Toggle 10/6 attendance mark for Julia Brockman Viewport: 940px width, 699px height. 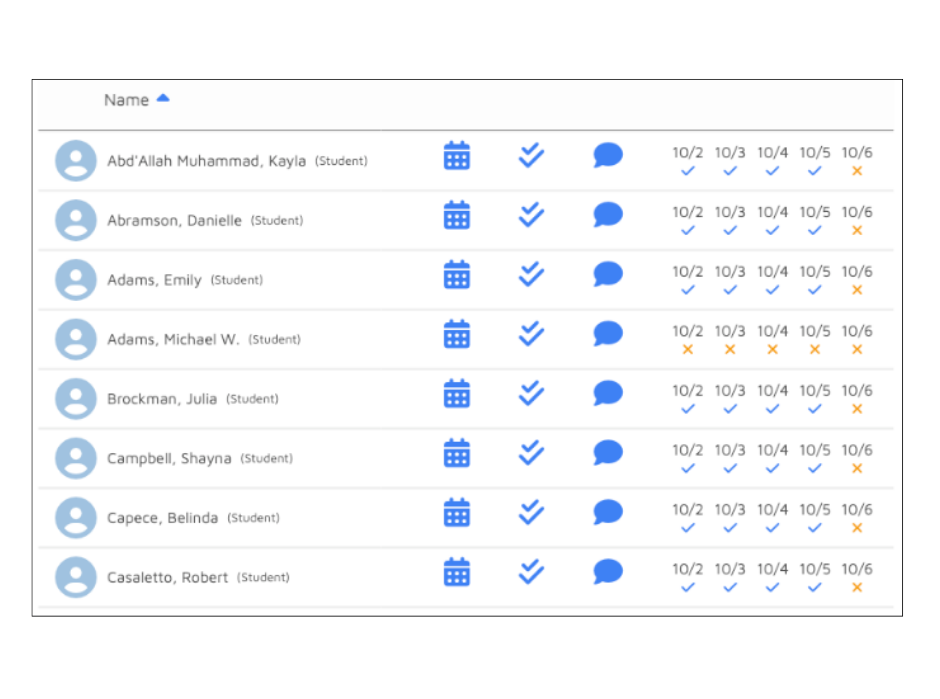857,409
